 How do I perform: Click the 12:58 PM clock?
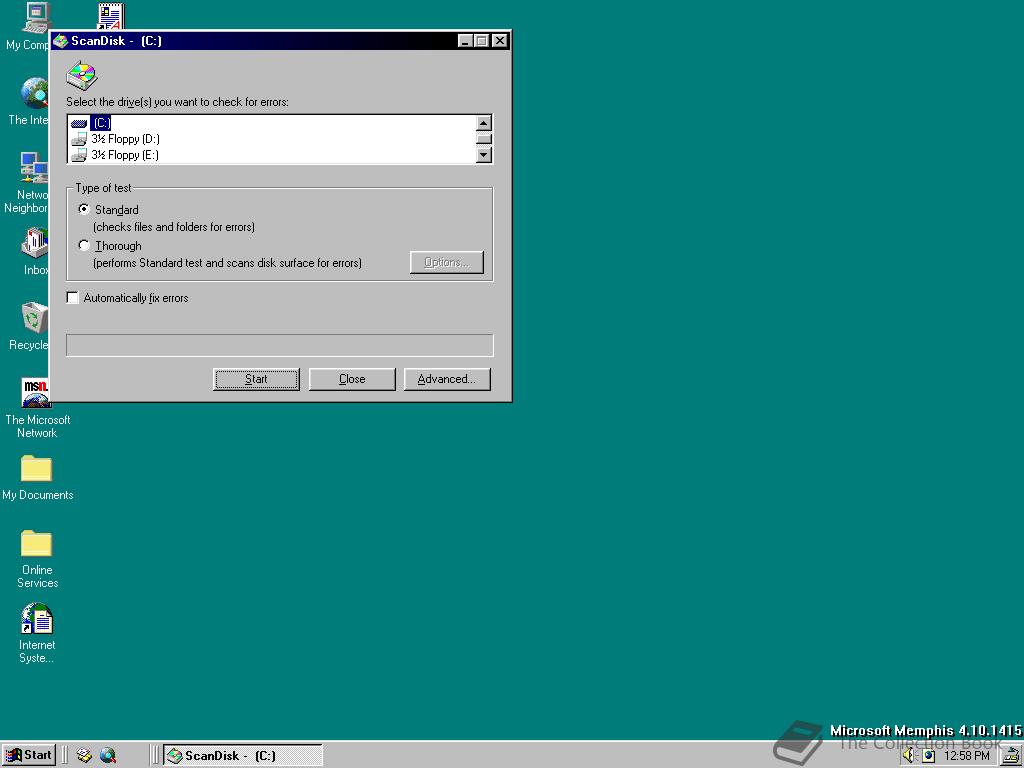[966, 756]
